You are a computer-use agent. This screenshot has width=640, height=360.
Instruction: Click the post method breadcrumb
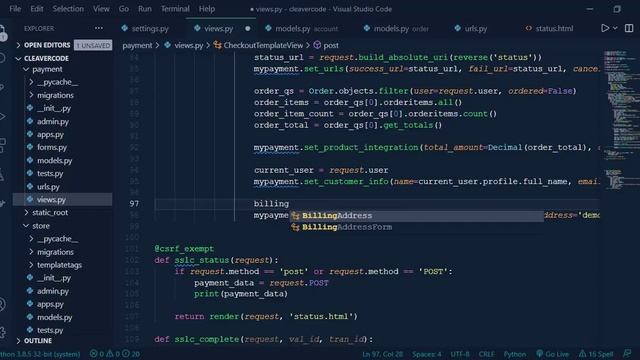(326, 45)
